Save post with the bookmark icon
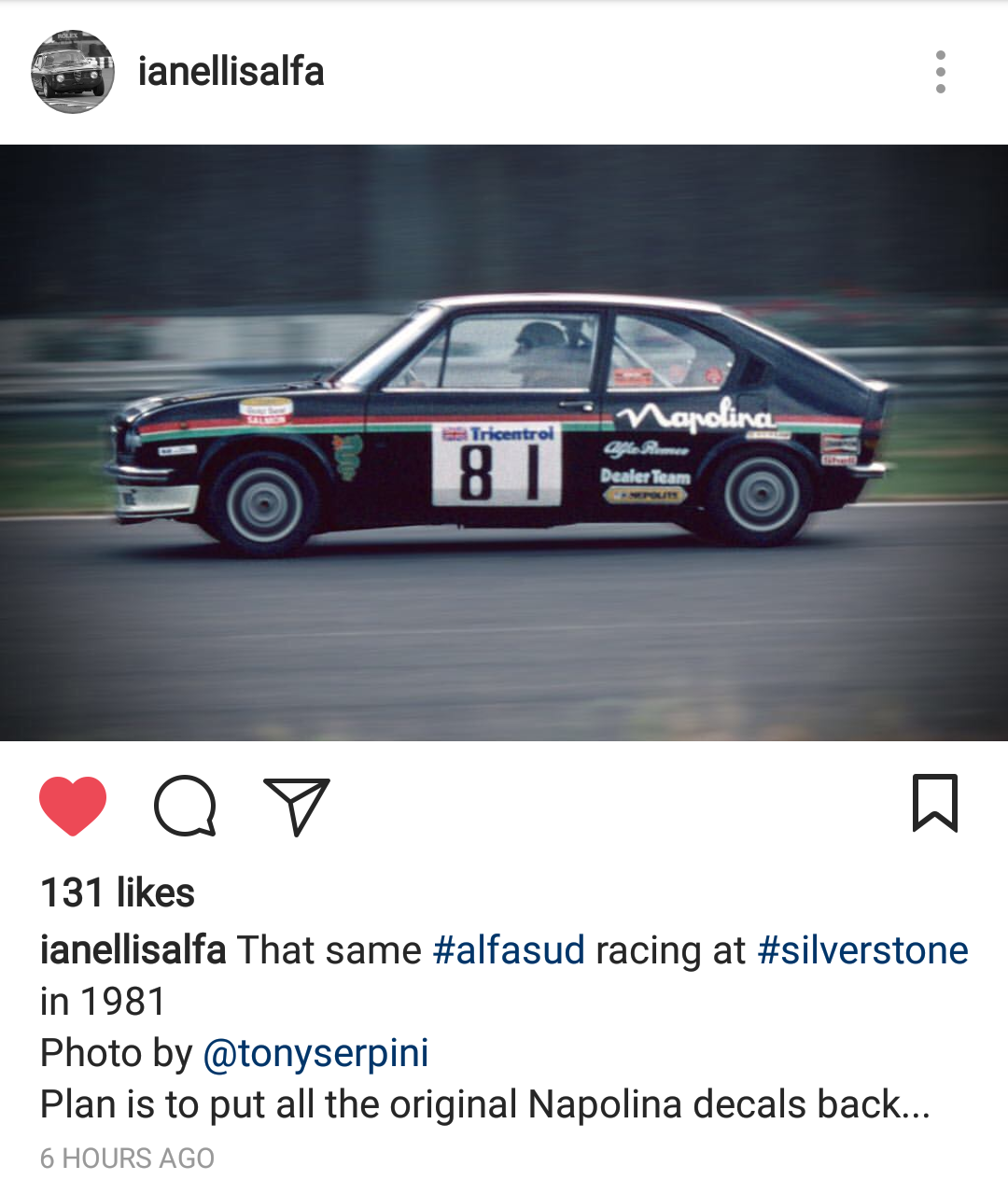 [935, 803]
